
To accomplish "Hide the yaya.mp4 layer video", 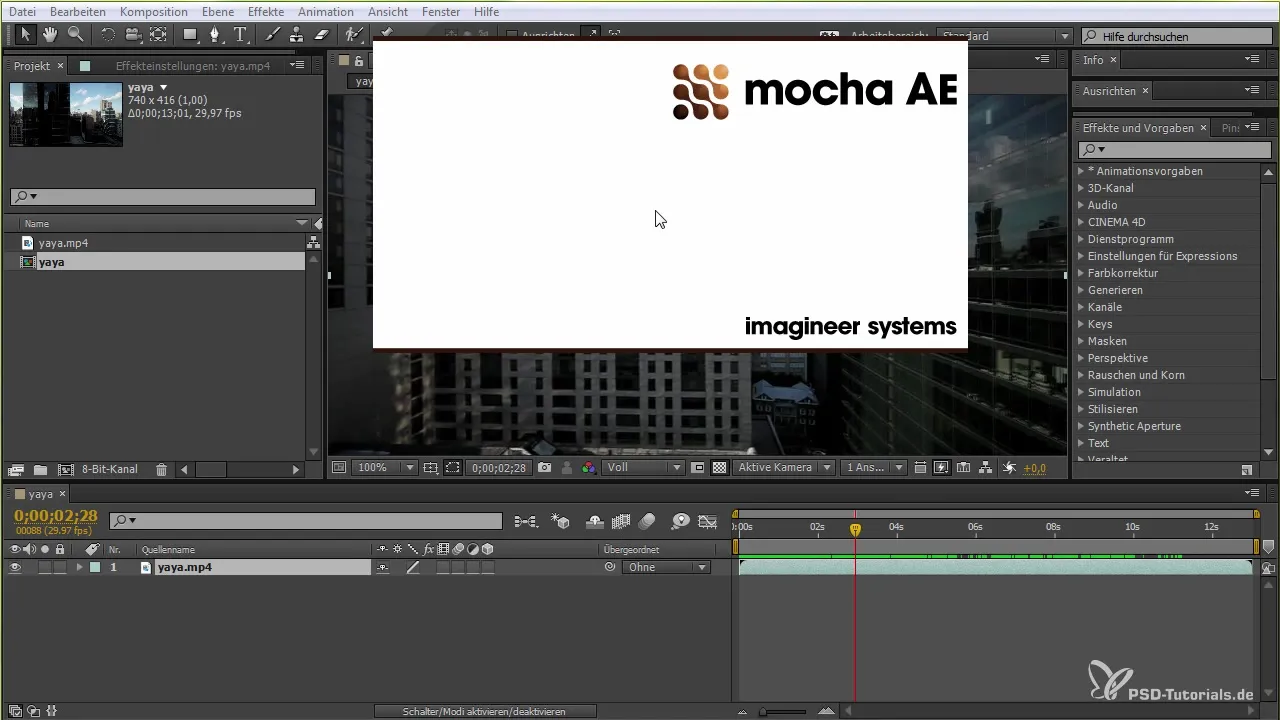I will pos(15,567).
